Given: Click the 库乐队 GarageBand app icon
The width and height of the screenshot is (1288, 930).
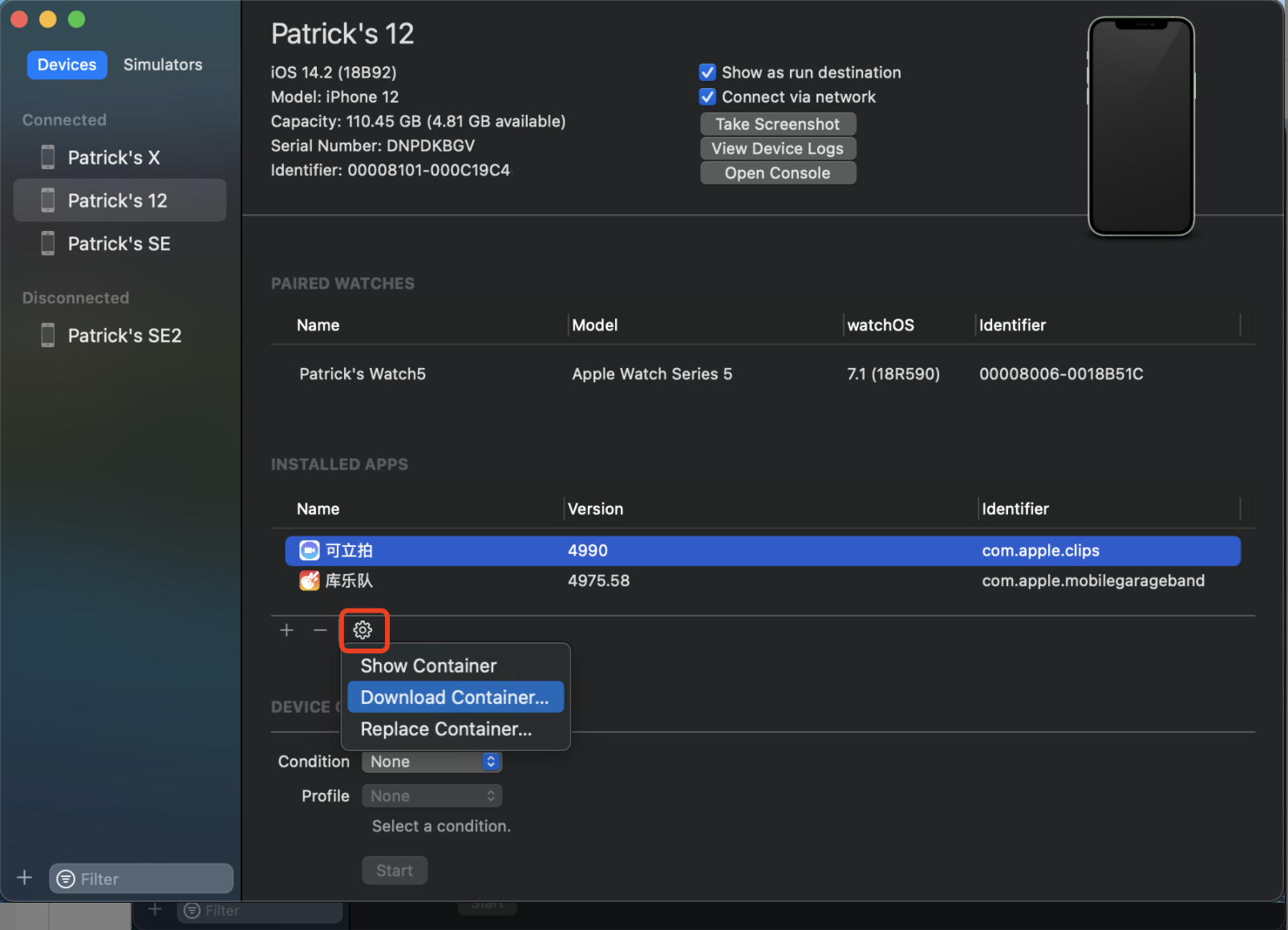Looking at the screenshot, I should (x=309, y=580).
